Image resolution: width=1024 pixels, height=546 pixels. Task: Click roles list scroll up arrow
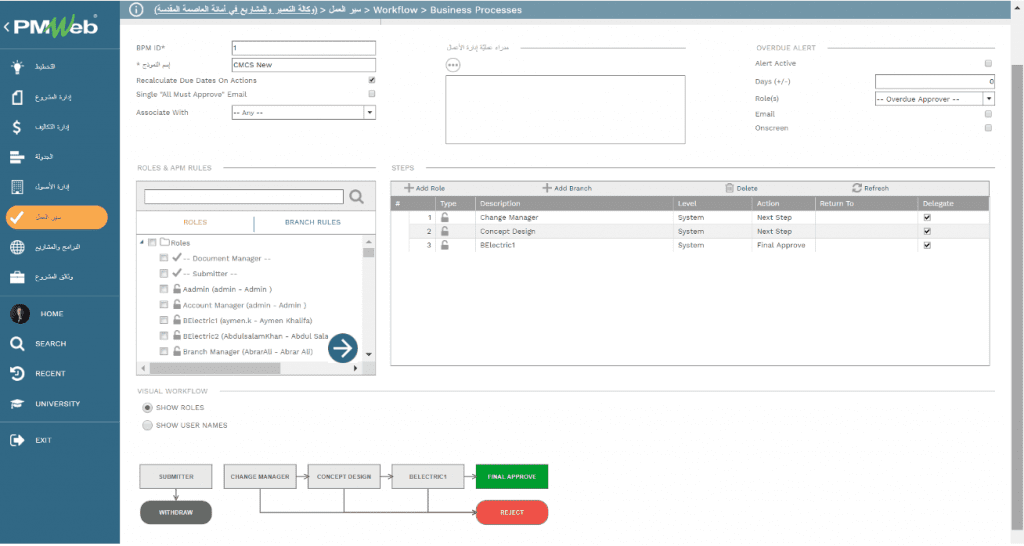[x=369, y=242]
